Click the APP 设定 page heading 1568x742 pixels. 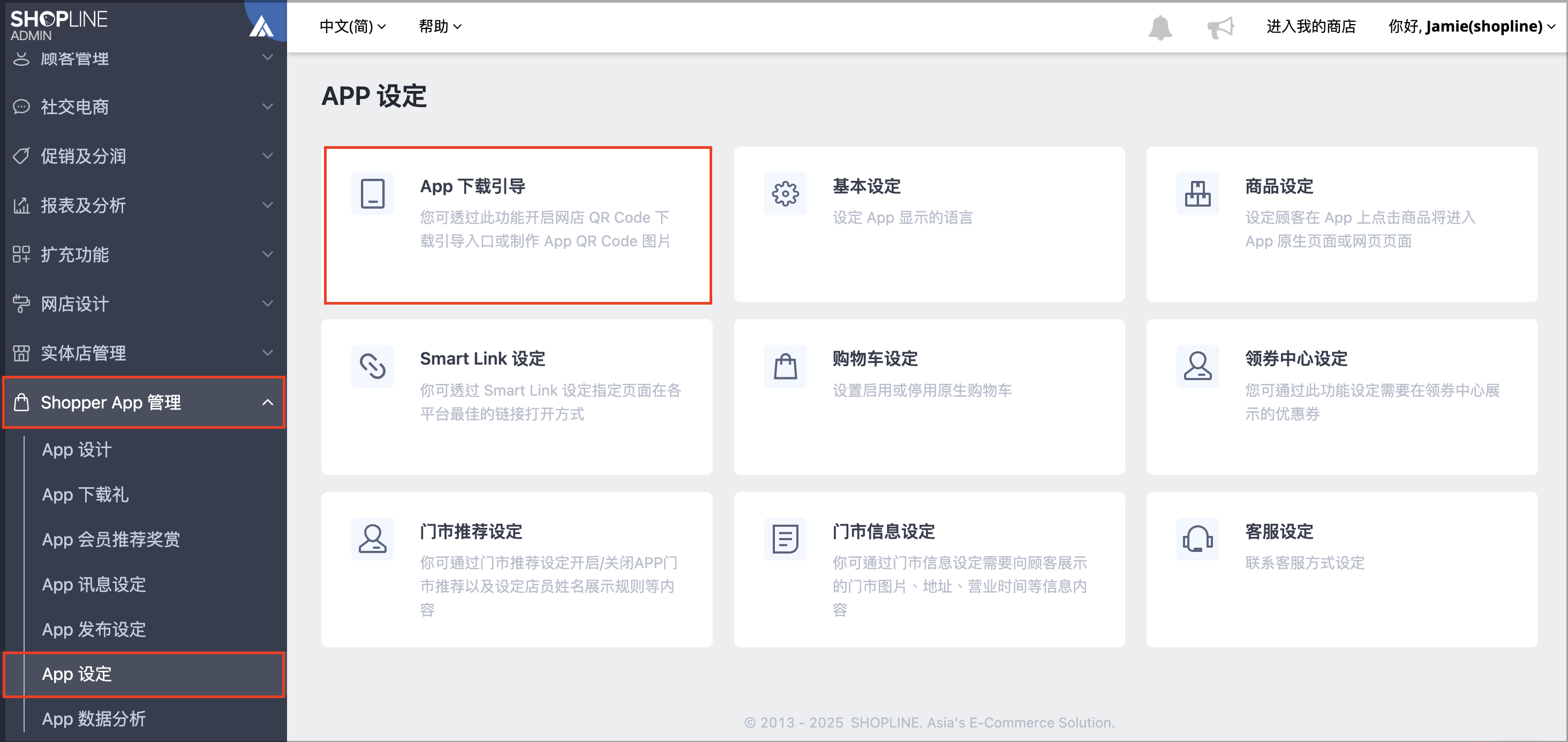click(374, 96)
